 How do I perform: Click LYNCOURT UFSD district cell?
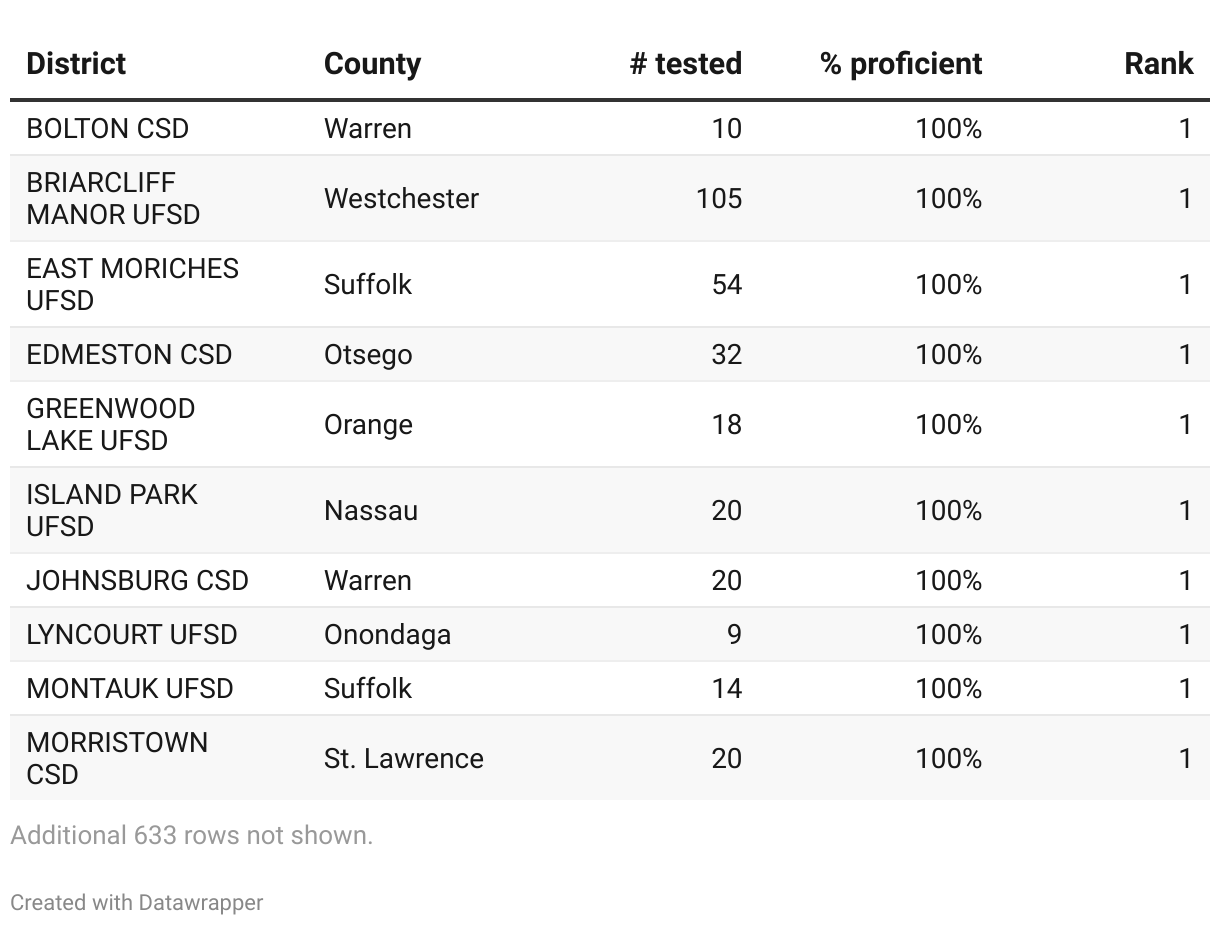tap(132, 635)
